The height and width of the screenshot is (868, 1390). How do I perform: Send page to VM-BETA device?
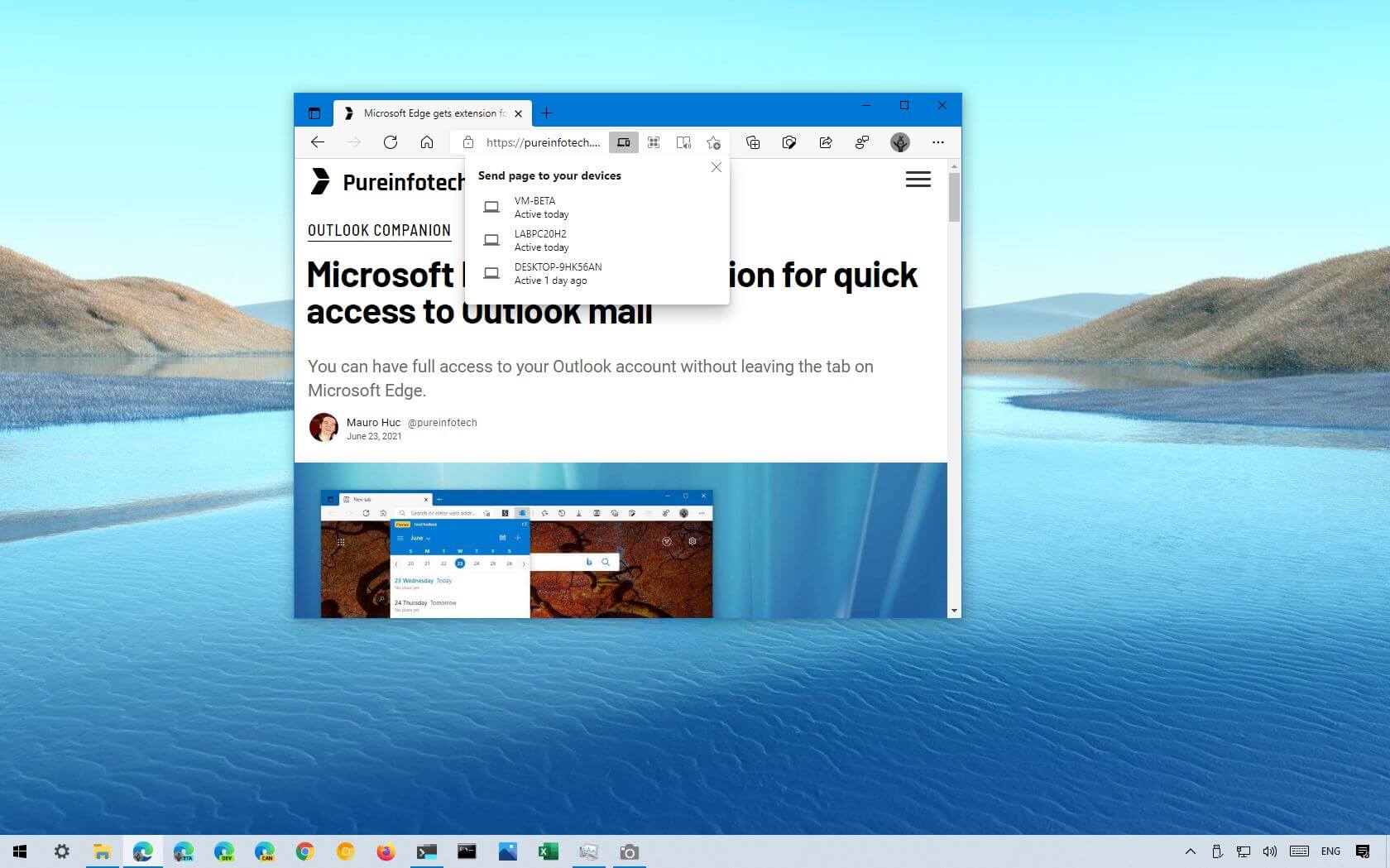click(534, 207)
